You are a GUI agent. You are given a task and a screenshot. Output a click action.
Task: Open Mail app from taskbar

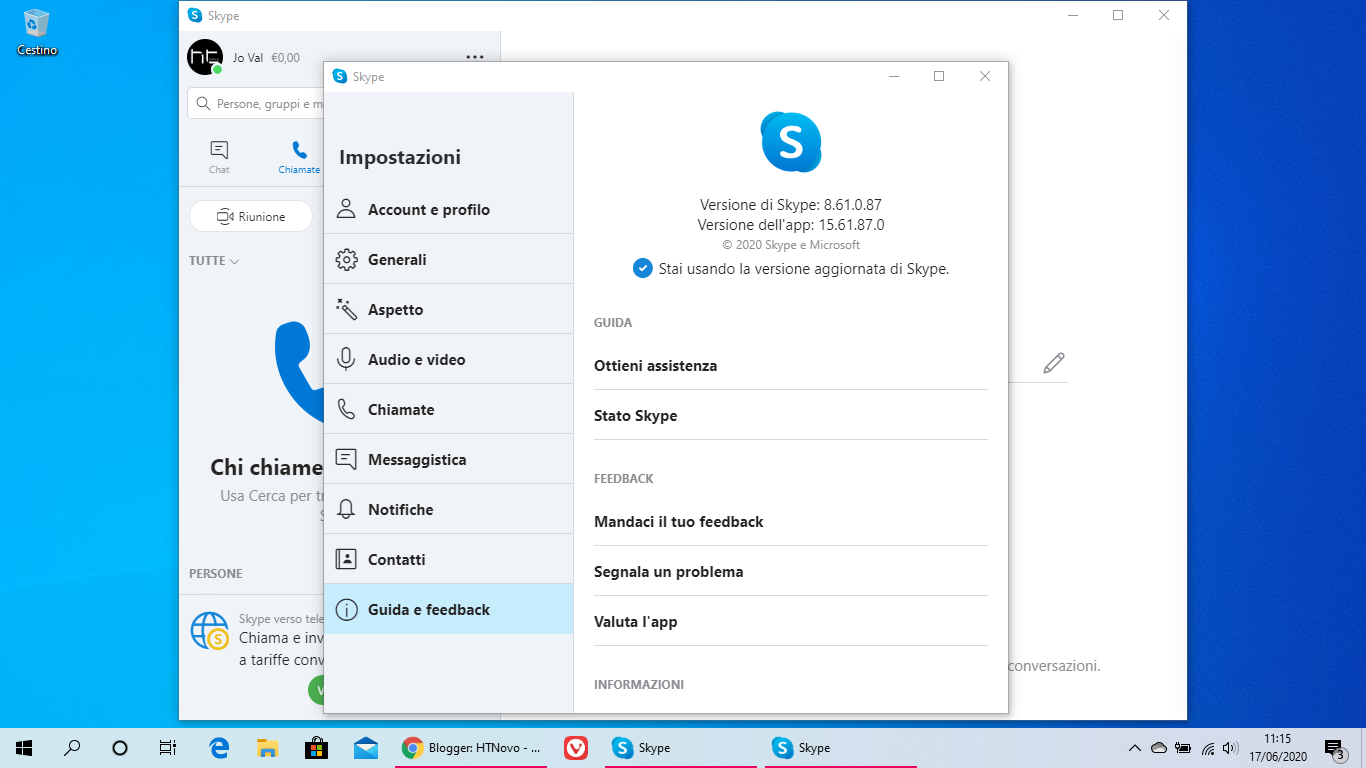(x=366, y=747)
